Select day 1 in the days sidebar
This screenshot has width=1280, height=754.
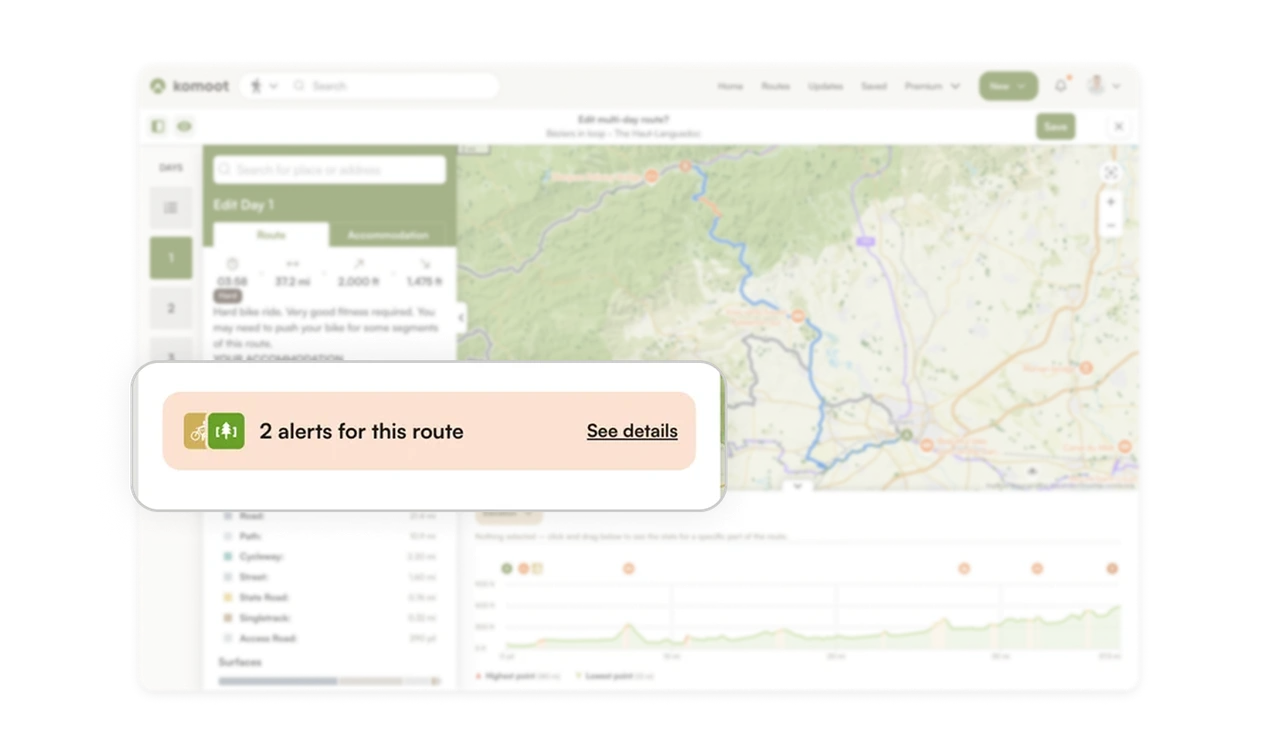click(x=171, y=258)
